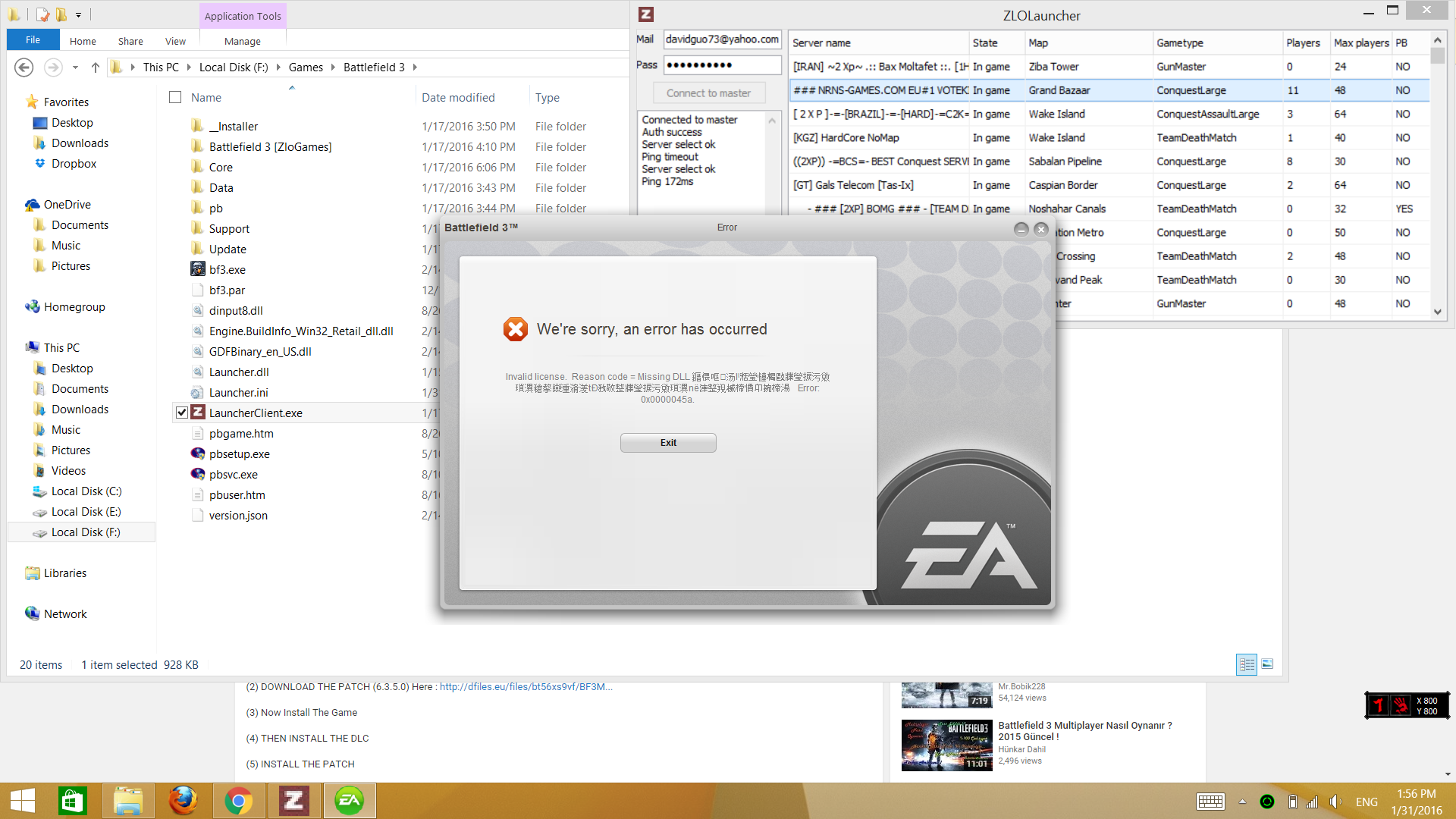Select the dinput8.dll file icon
Viewport: 1456px width, 819px height.
[x=198, y=310]
